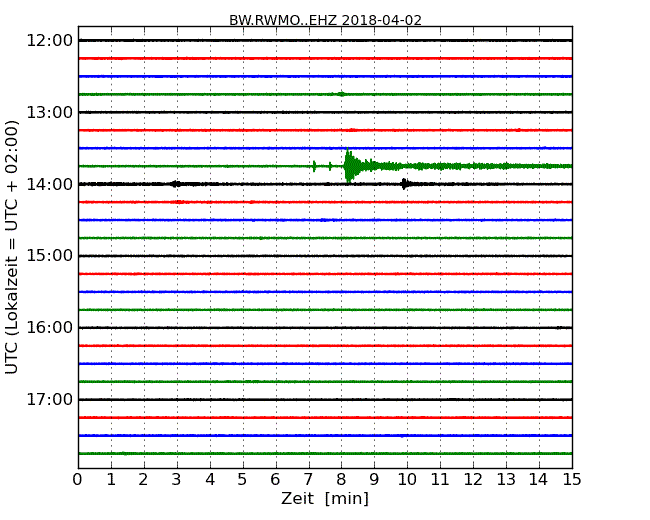650x520 pixels.
Task: Click the large green earthquake onset near minute 8
Action: click(349, 165)
